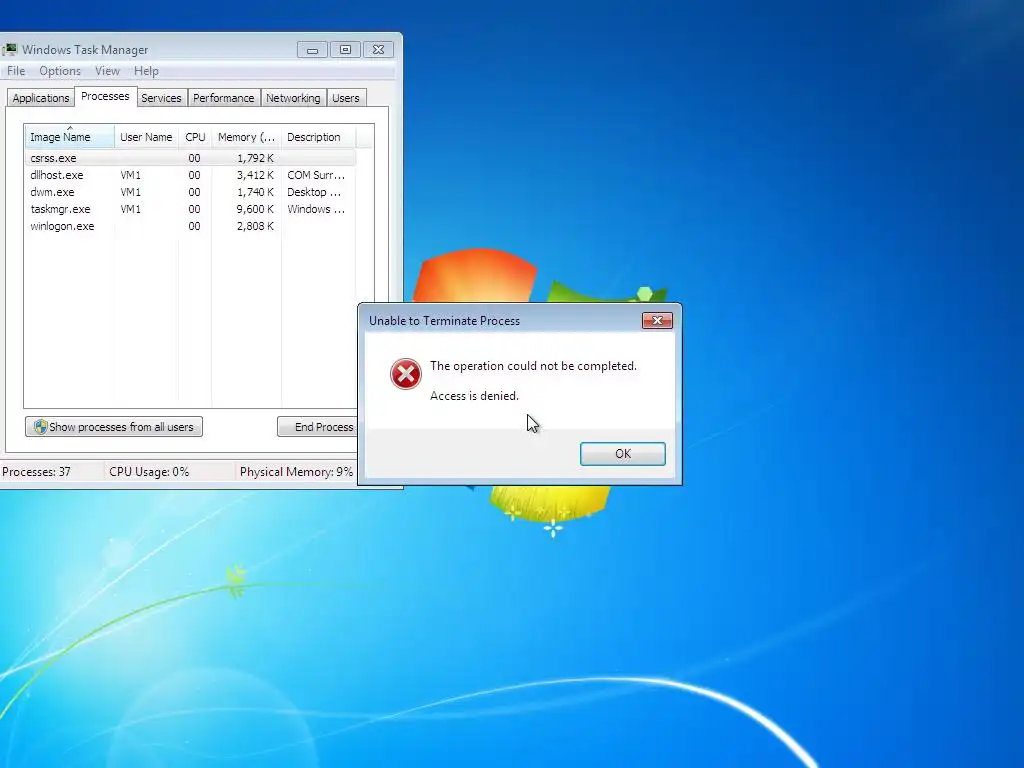The height and width of the screenshot is (768, 1024).
Task: Open the File menu in Task Manager
Action: (x=16, y=71)
